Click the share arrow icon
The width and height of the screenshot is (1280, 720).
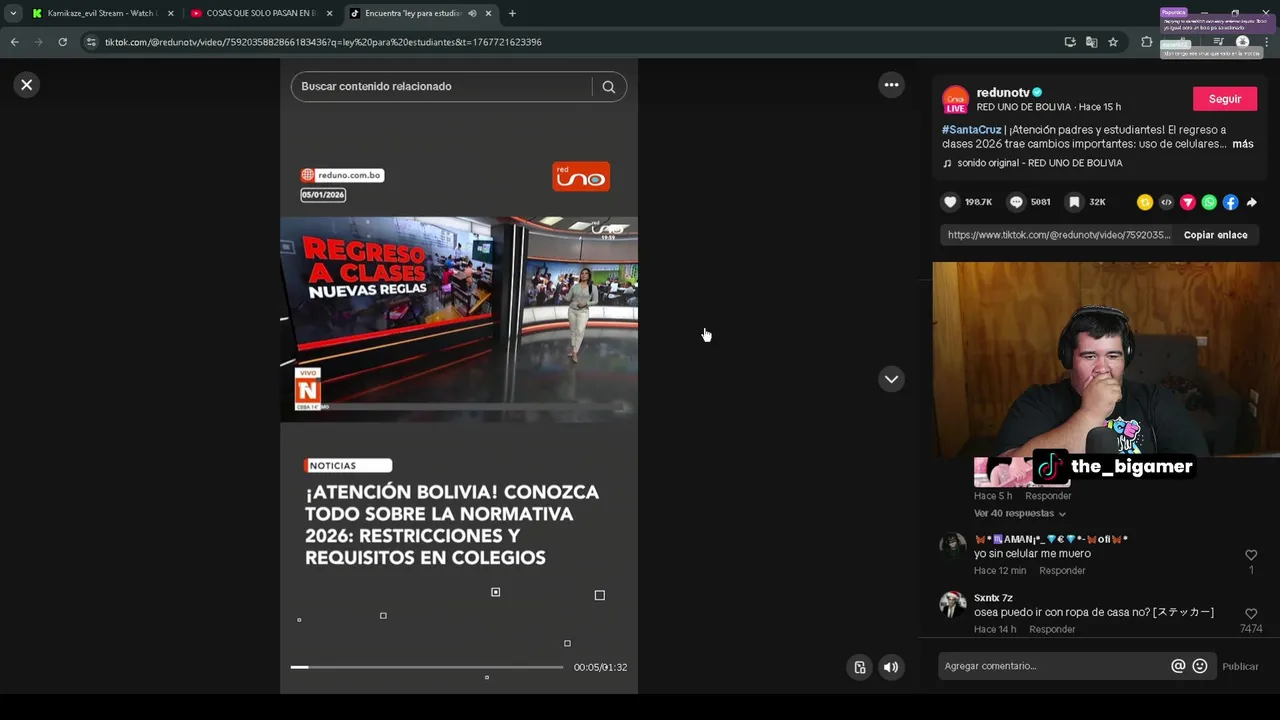[x=1252, y=202]
